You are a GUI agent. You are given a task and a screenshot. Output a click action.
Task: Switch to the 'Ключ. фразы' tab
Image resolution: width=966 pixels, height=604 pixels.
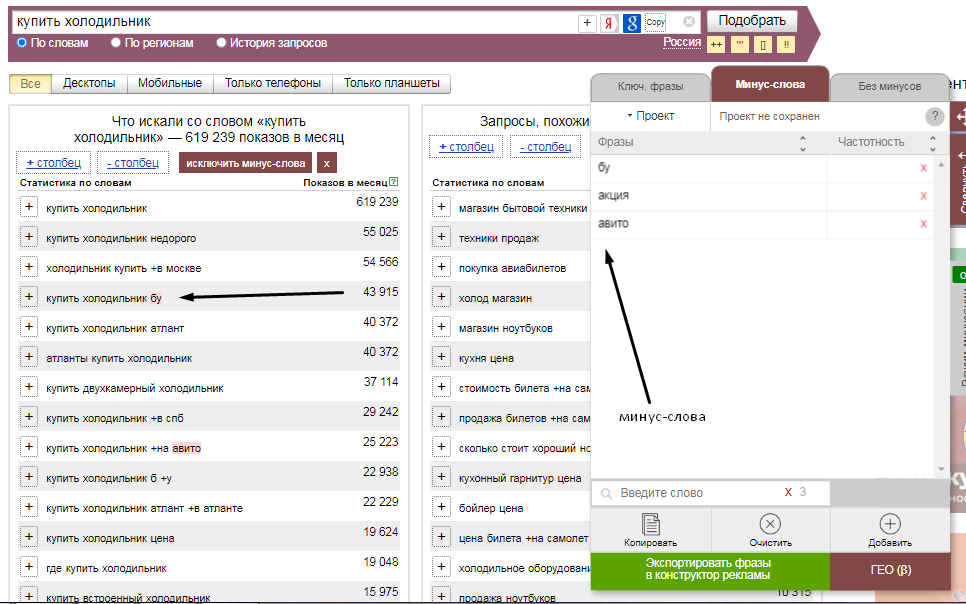[650, 86]
